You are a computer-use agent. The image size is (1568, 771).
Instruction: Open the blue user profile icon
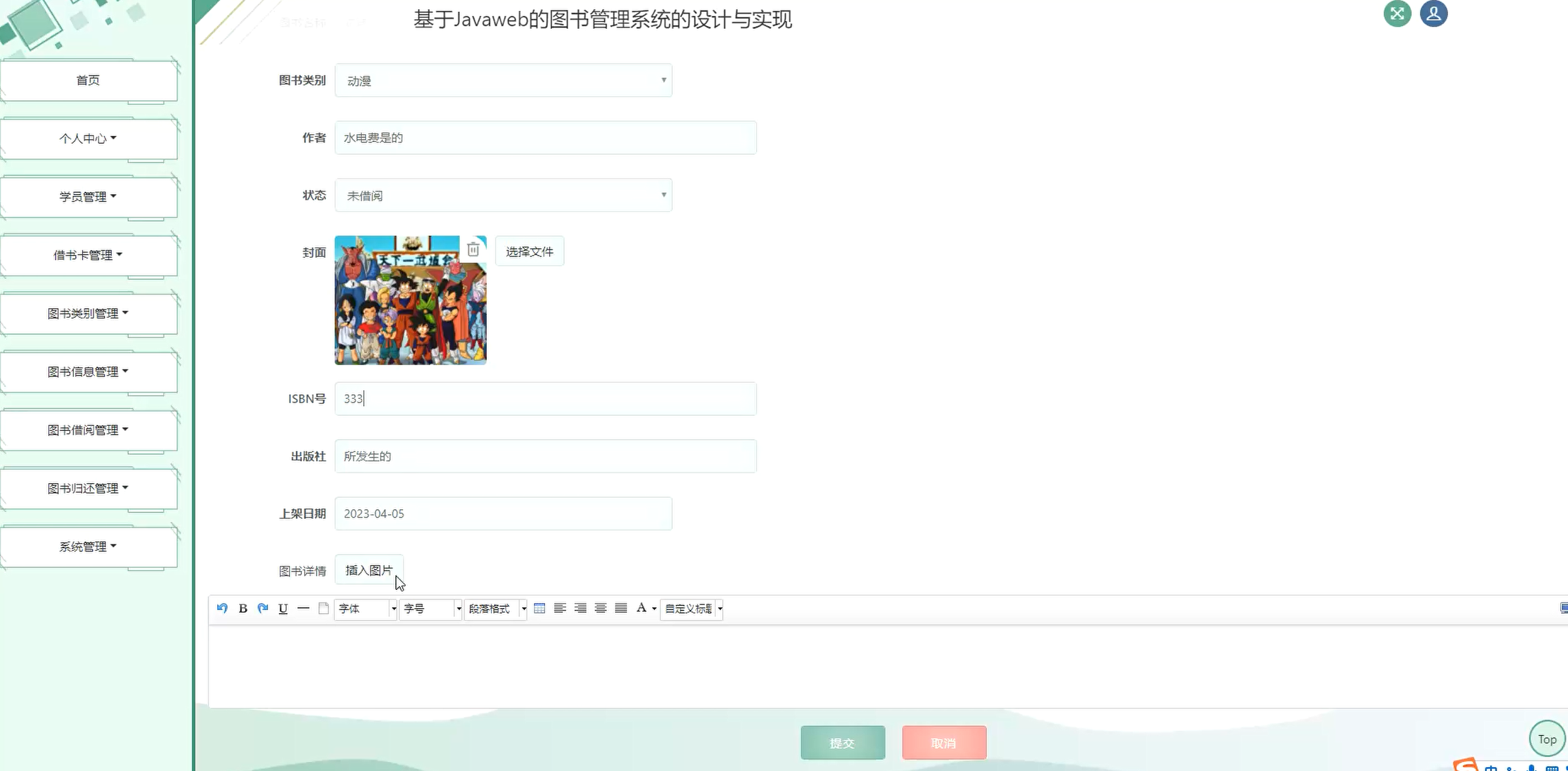(1433, 14)
